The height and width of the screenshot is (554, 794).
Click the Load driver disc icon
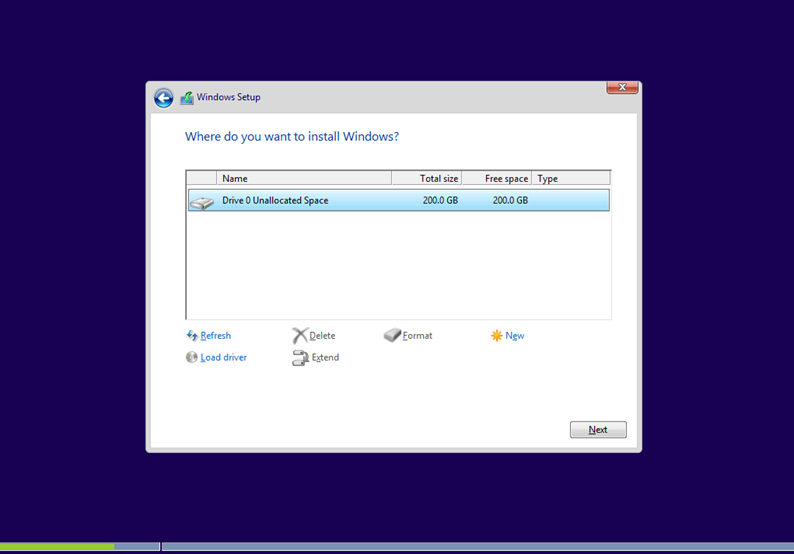tap(191, 357)
